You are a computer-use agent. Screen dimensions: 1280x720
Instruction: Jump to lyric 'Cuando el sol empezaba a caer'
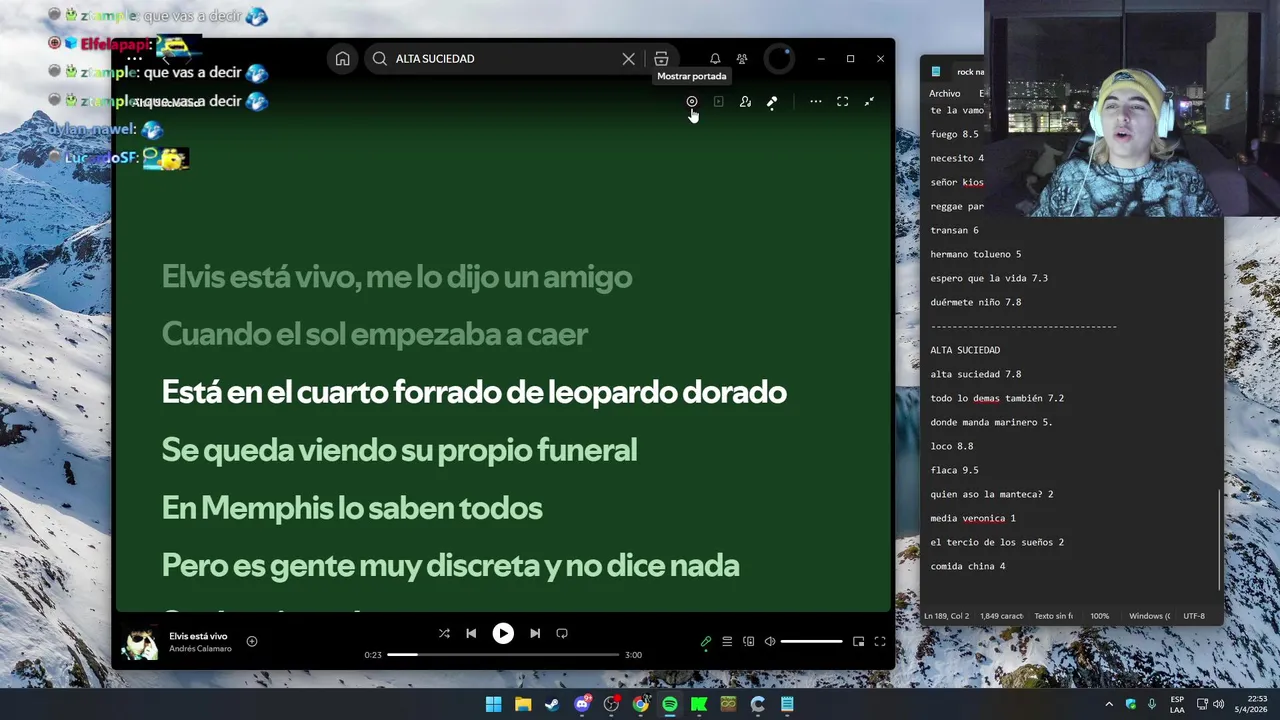click(375, 334)
